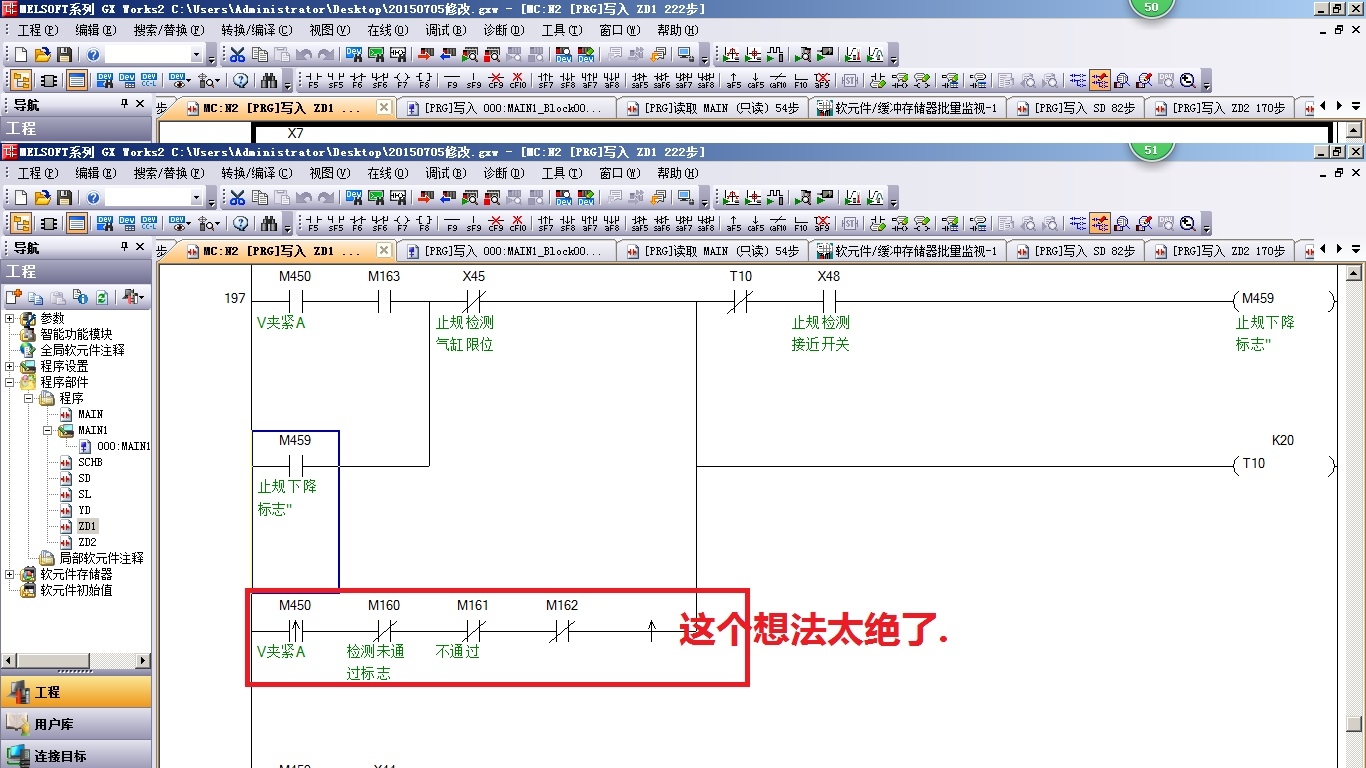Viewport: 1366px width, 768px height.
Task: Click refresh icon in project tree toolbar
Action: 101,298
